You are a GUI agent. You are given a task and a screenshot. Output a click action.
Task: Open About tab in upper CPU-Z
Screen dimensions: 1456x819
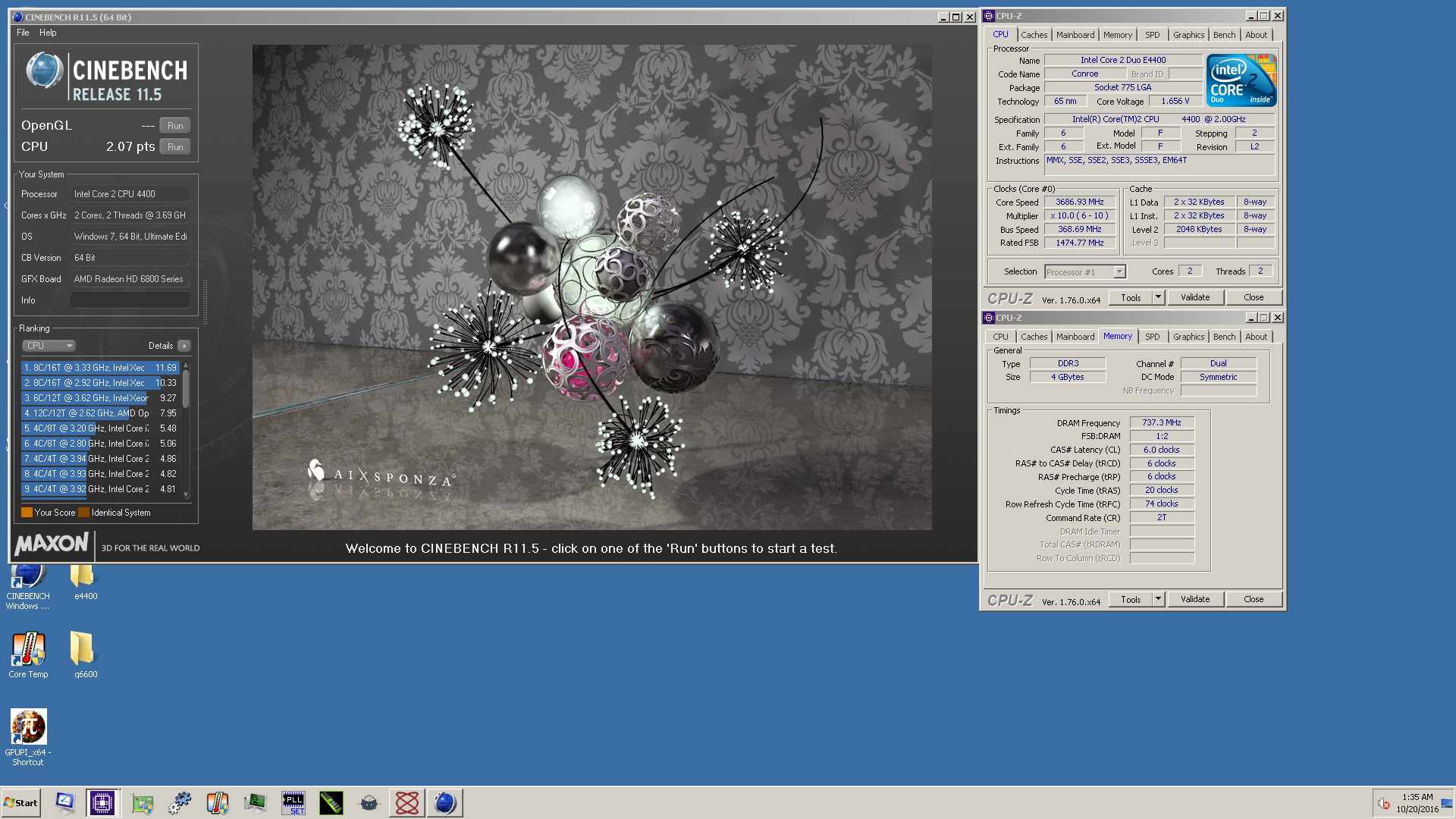(x=1256, y=35)
